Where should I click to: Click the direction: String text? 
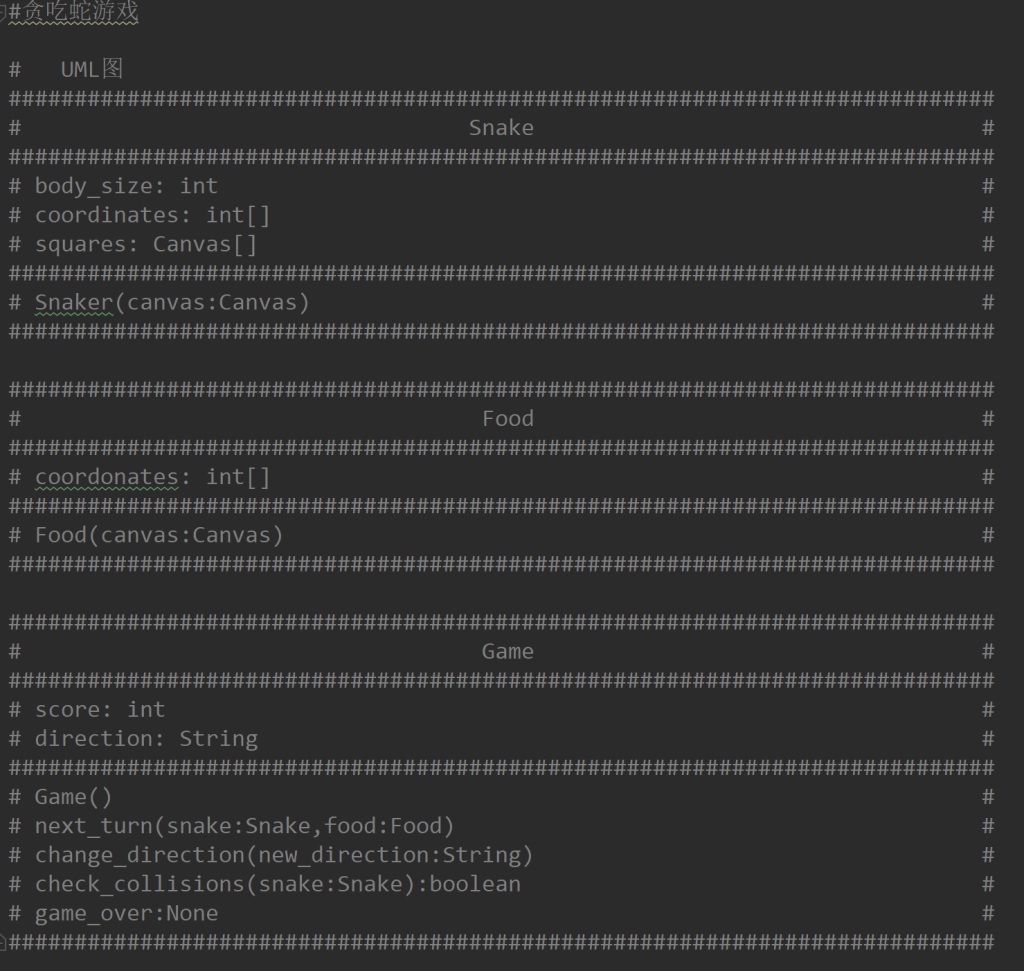point(146,739)
